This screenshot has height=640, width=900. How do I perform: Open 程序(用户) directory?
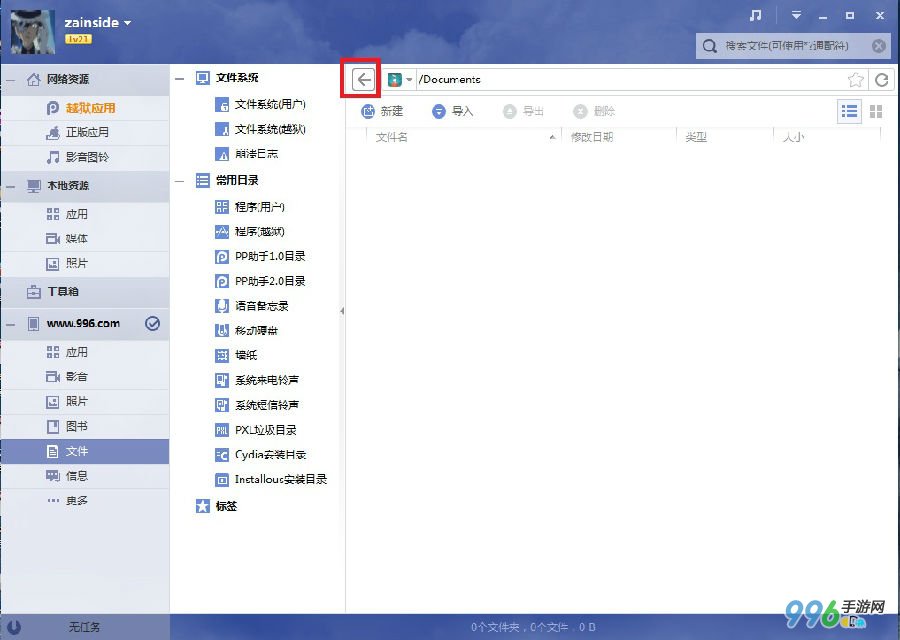point(250,207)
